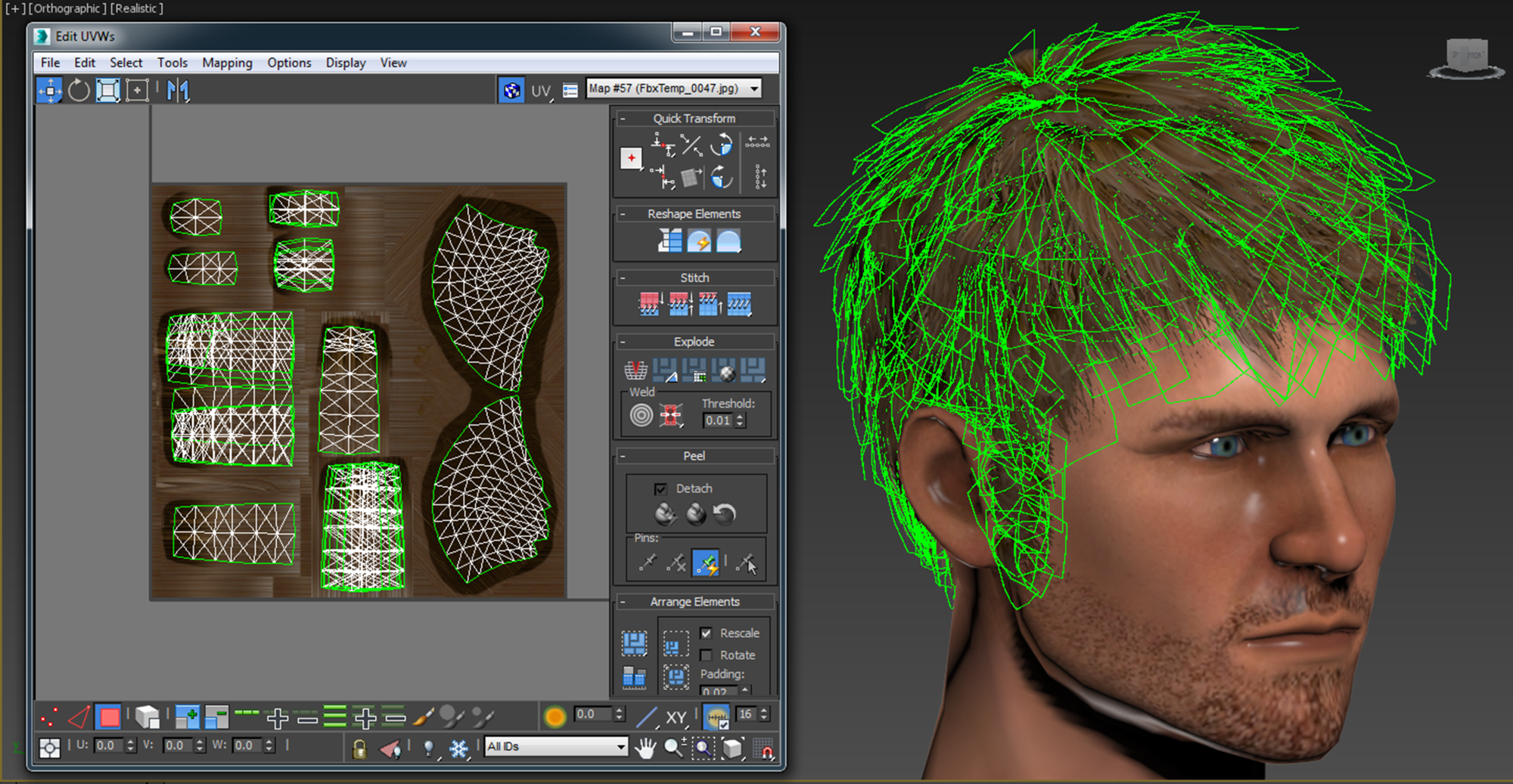Toggle Polygon sub-object selection mode
This screenshot has height=784, width=1513.
tap(109, 717)
